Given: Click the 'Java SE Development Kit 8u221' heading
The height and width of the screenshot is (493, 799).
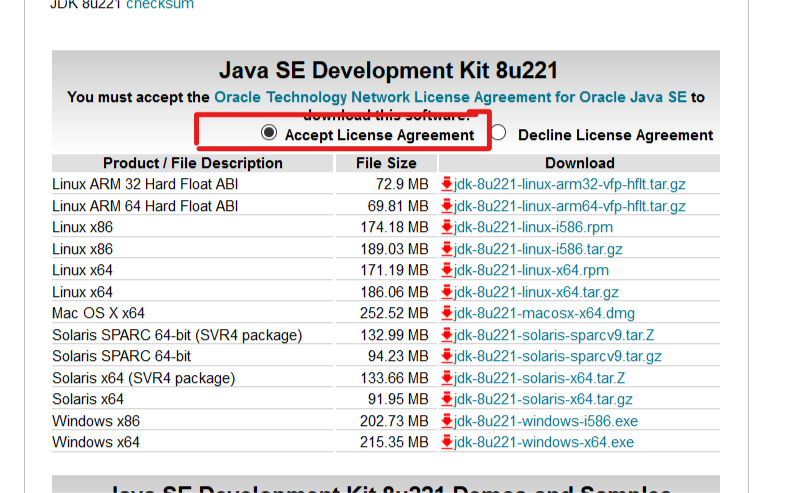Looking at the screenshot, I should click(388, 70).
